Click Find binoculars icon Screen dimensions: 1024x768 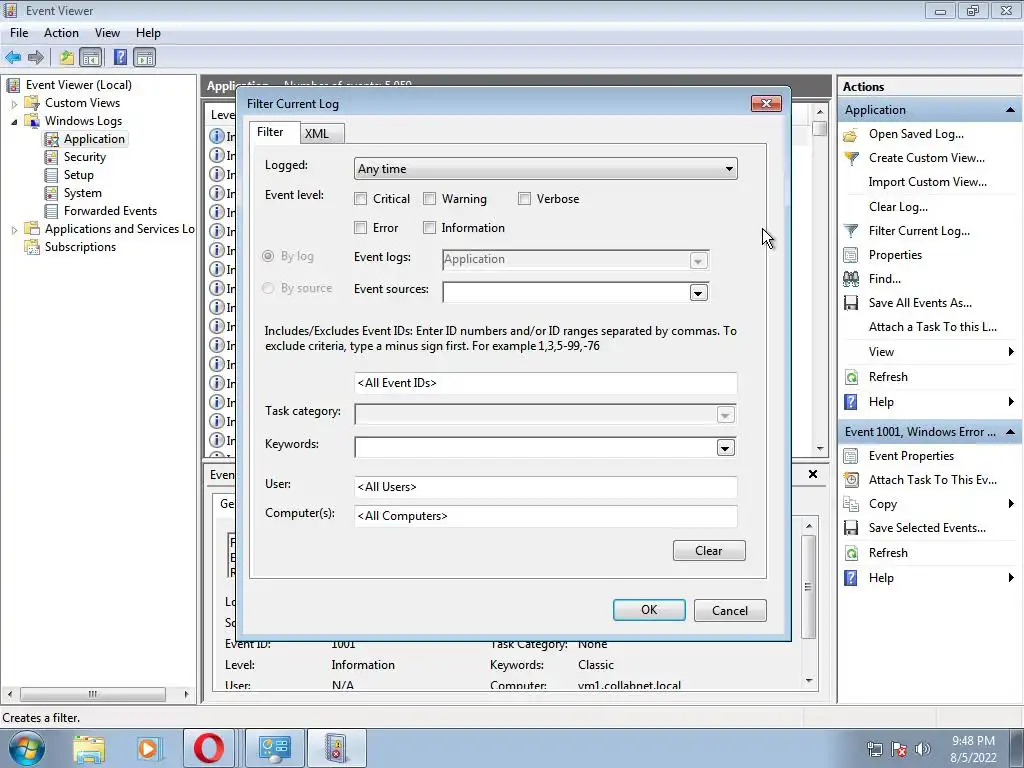click(850, 279)
